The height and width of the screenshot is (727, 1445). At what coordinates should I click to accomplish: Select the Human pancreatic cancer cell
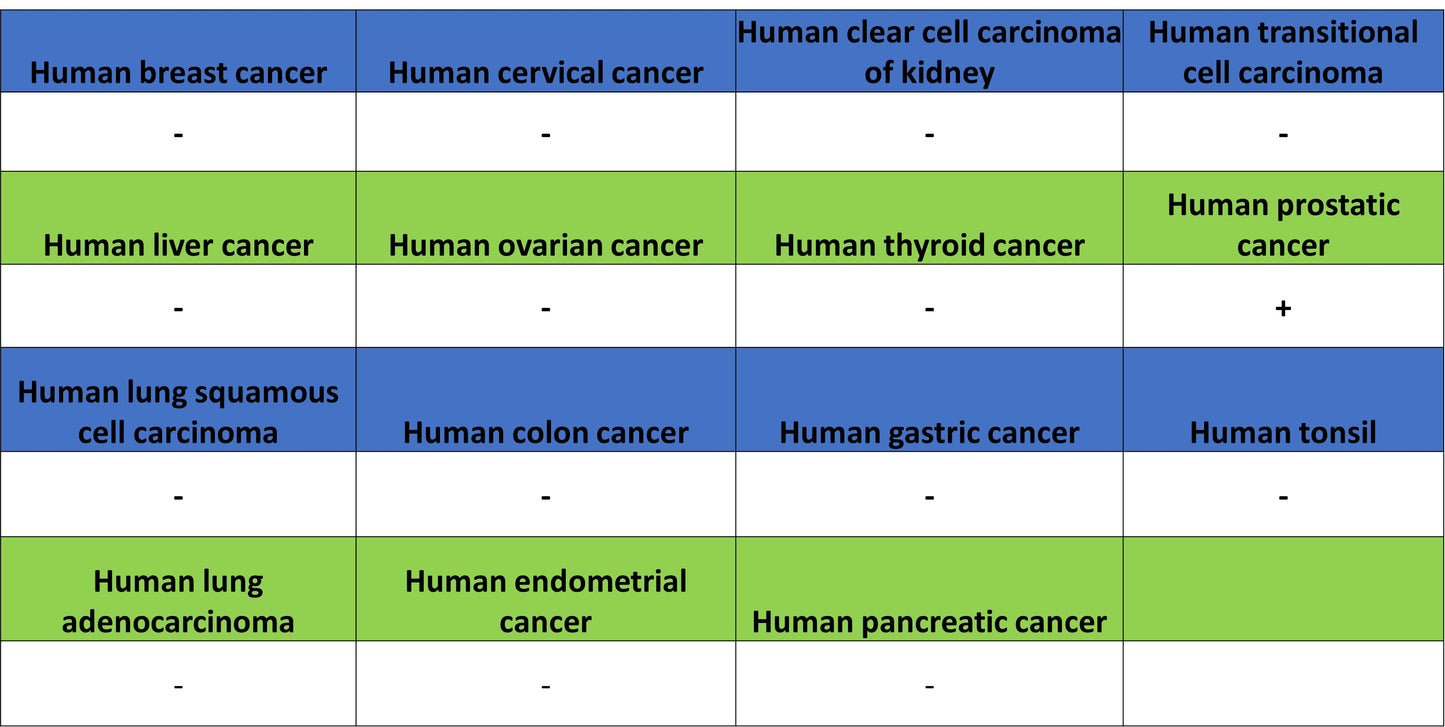coord(929,589)
